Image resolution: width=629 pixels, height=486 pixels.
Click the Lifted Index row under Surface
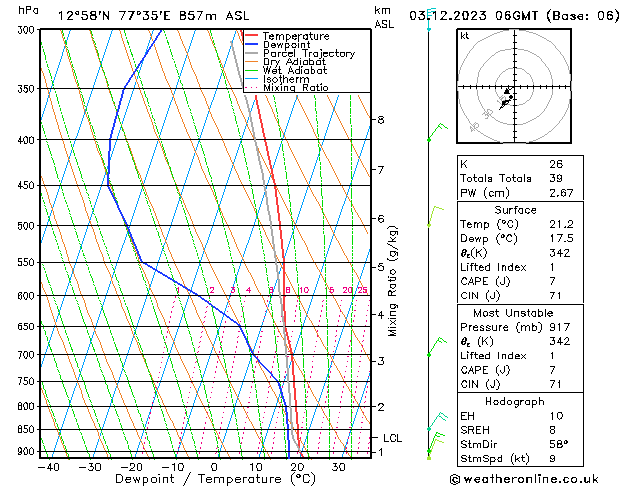point(520,267)
